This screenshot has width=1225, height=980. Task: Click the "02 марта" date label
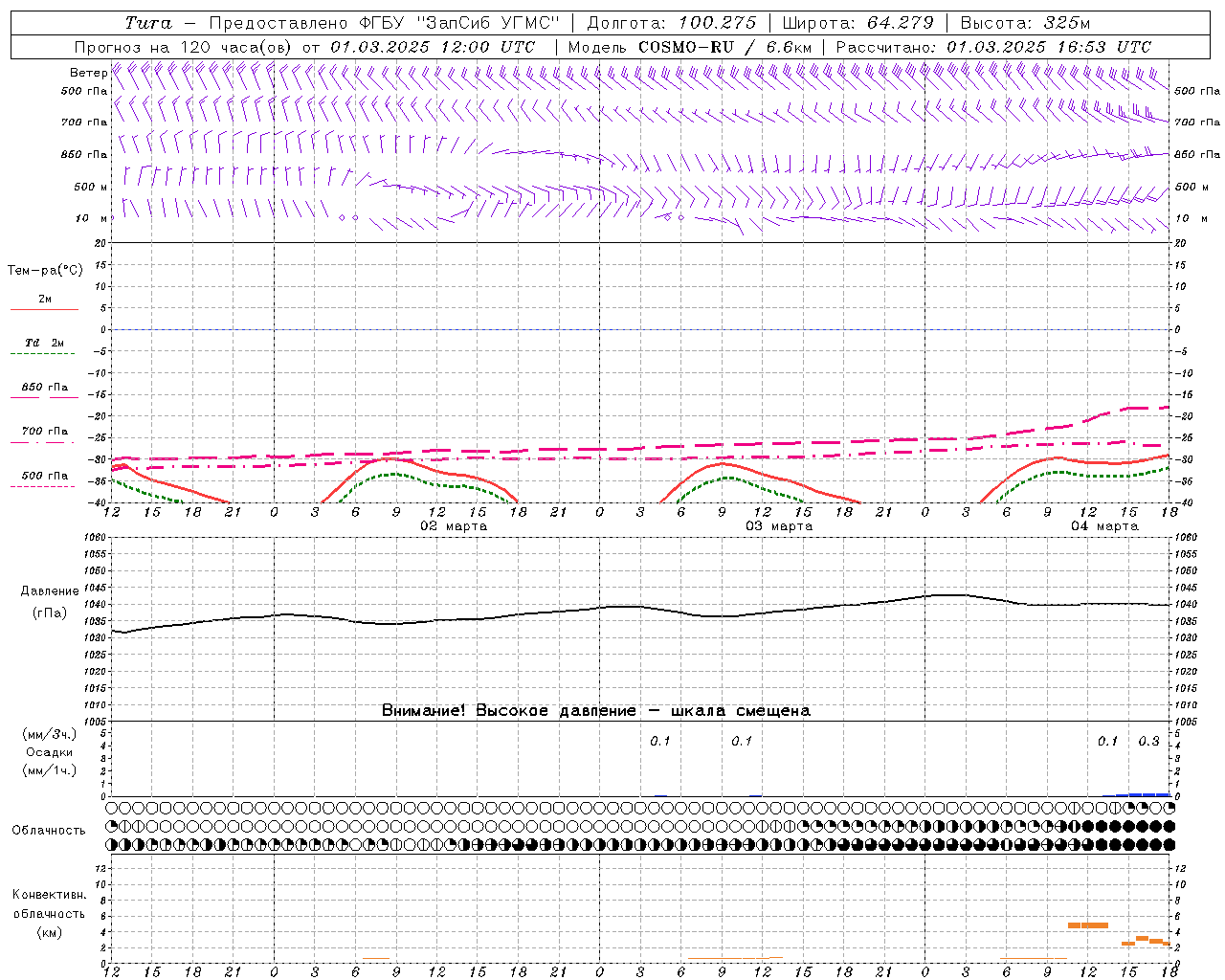tap(454, 526)
